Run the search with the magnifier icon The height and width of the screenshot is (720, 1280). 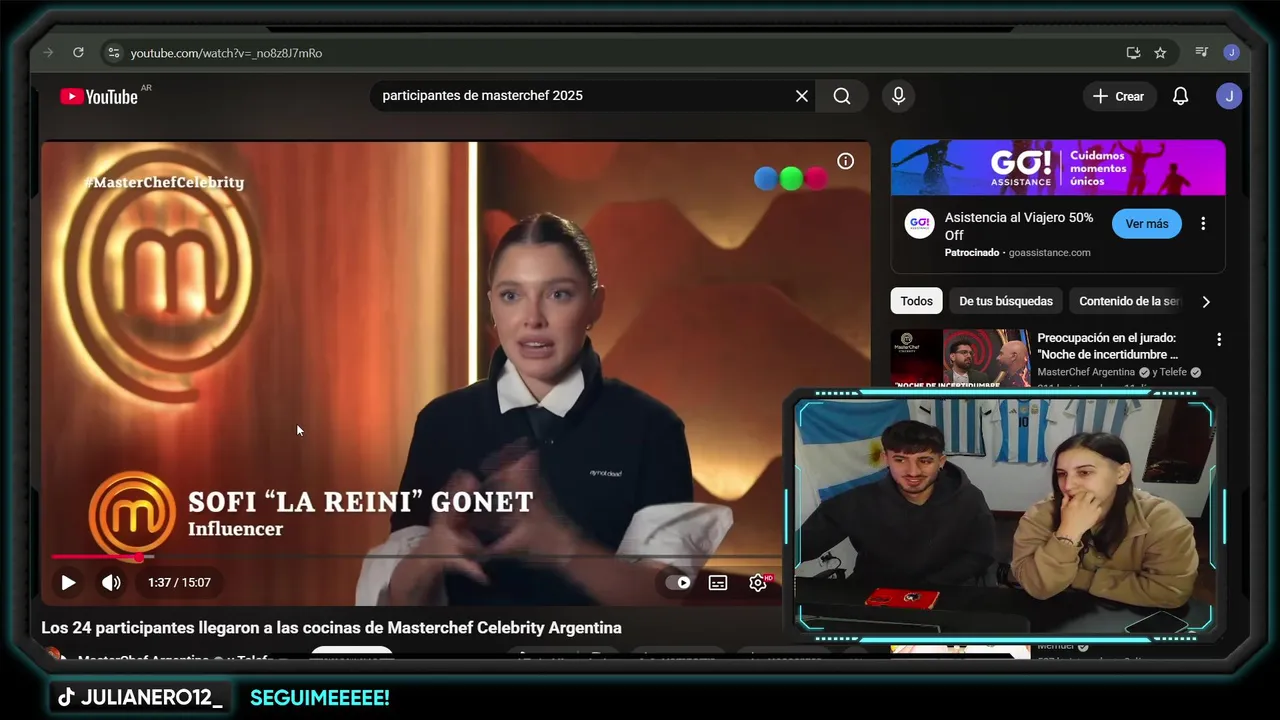[x=842, y=96]
